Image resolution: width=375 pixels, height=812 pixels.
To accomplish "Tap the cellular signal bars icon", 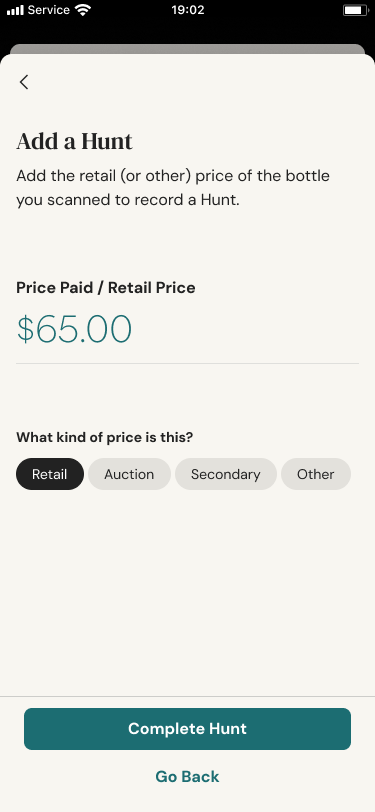I will tap(16, 10).
